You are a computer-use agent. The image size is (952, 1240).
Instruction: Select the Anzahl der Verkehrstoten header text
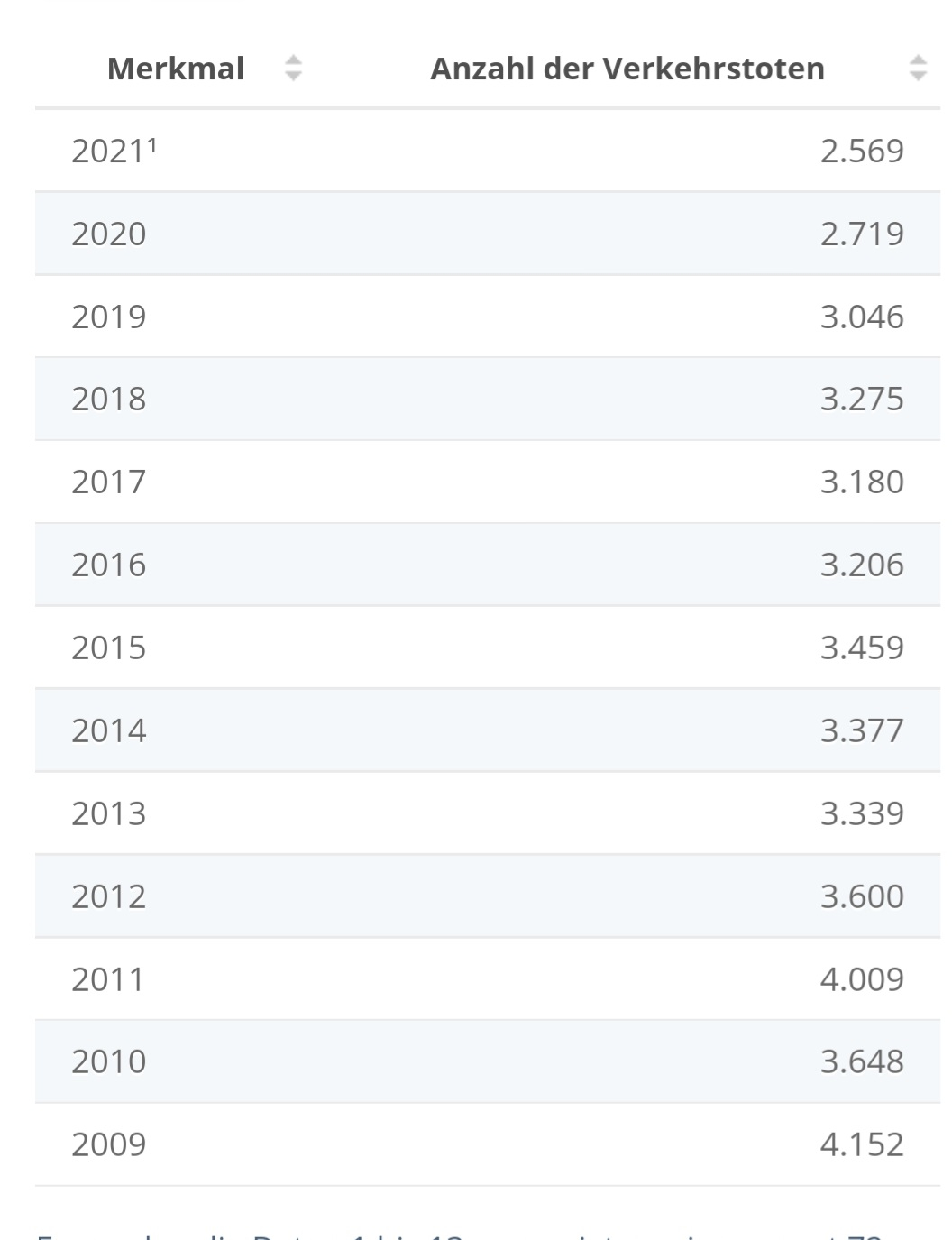click(x=627, y=69)
